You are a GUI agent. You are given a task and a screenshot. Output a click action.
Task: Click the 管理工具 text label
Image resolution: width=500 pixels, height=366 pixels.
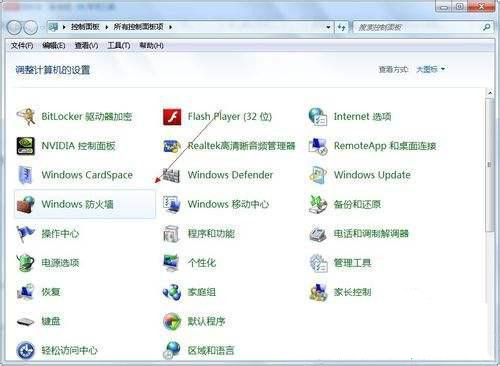pos(353,263)
